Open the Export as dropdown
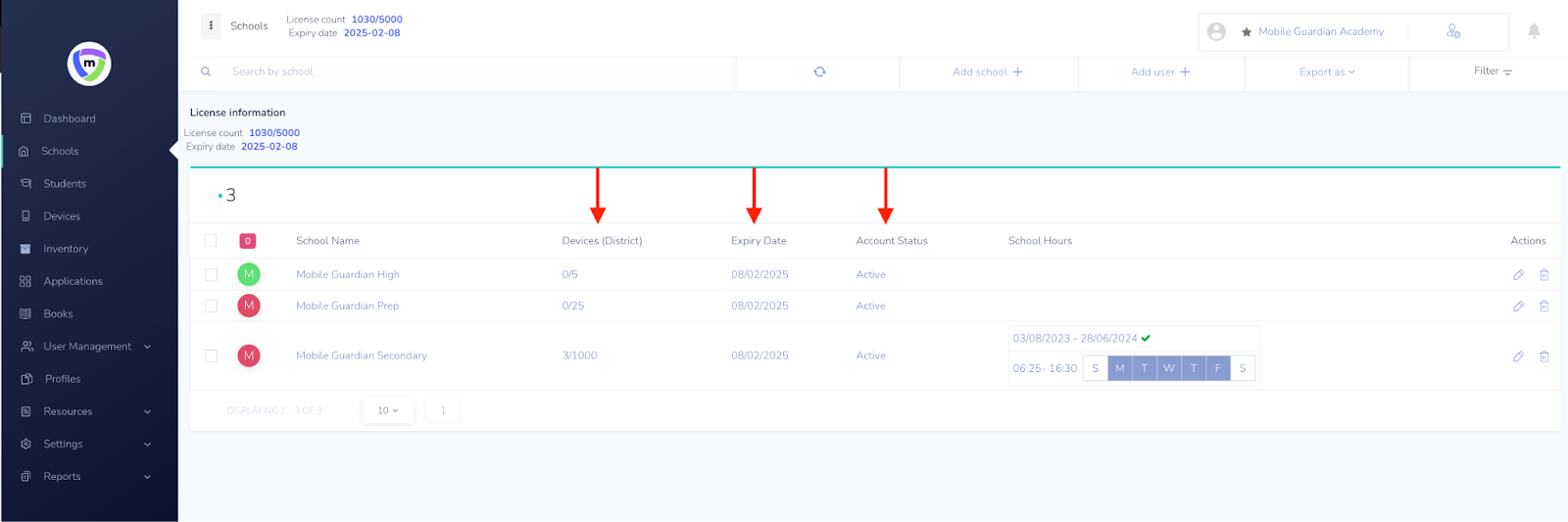Screen dimensions: 1568x522 pos(1327,72)
